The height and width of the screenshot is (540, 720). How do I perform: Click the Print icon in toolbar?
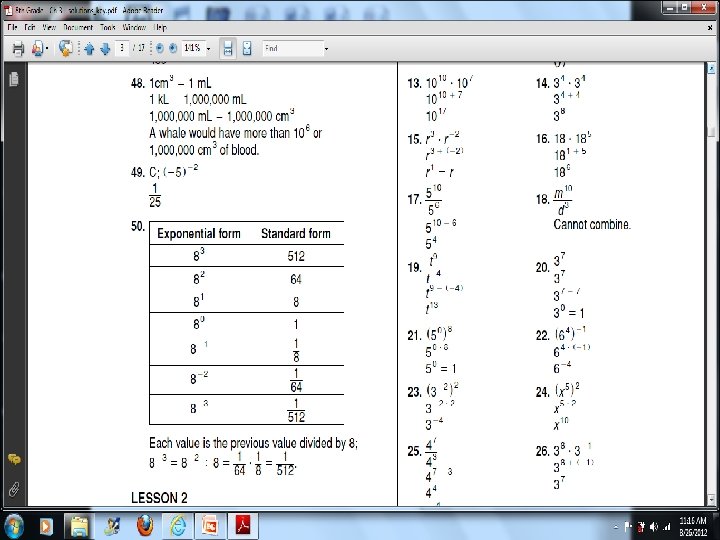pos(18,48)
